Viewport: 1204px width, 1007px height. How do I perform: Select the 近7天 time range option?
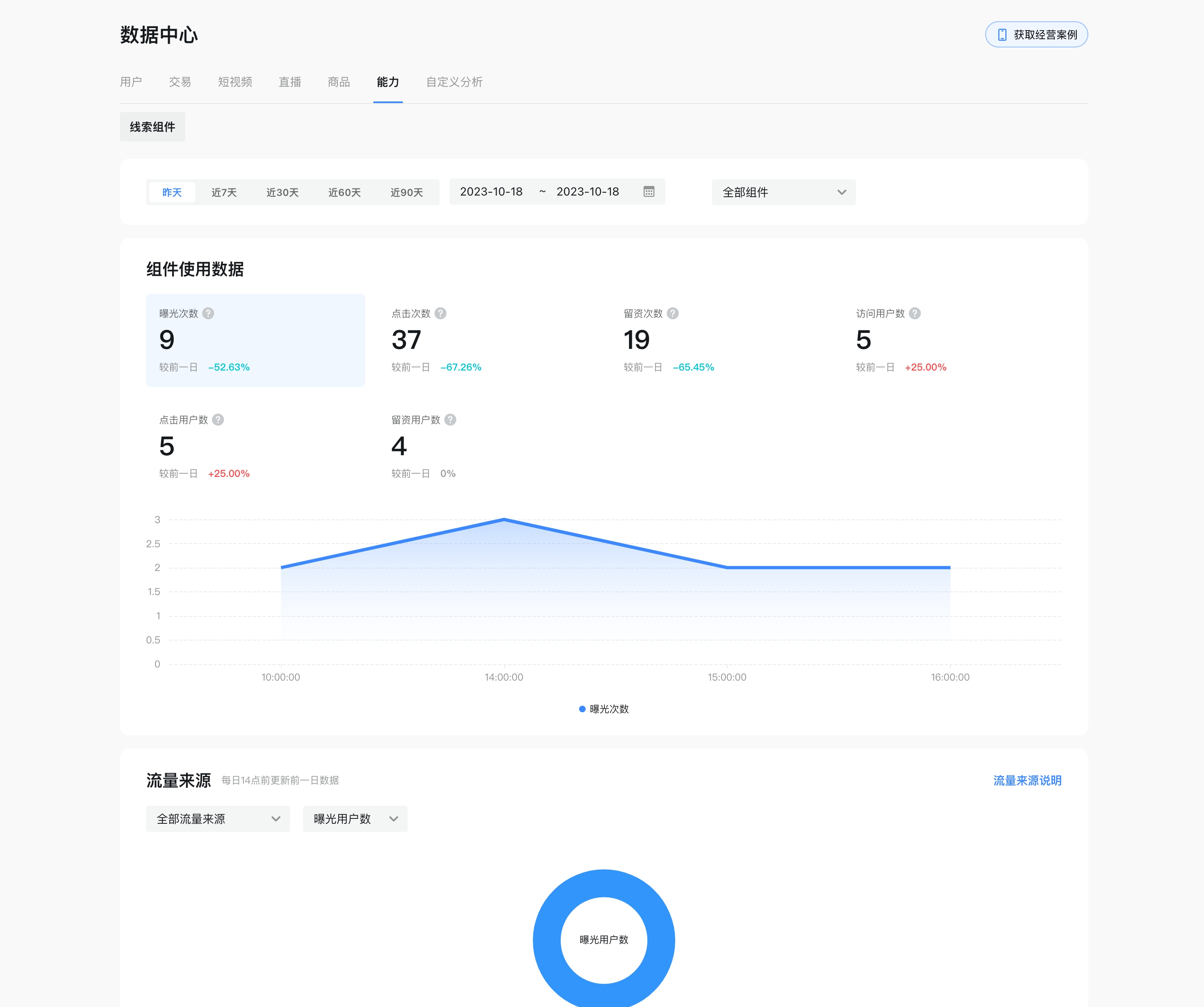[224, 192]
